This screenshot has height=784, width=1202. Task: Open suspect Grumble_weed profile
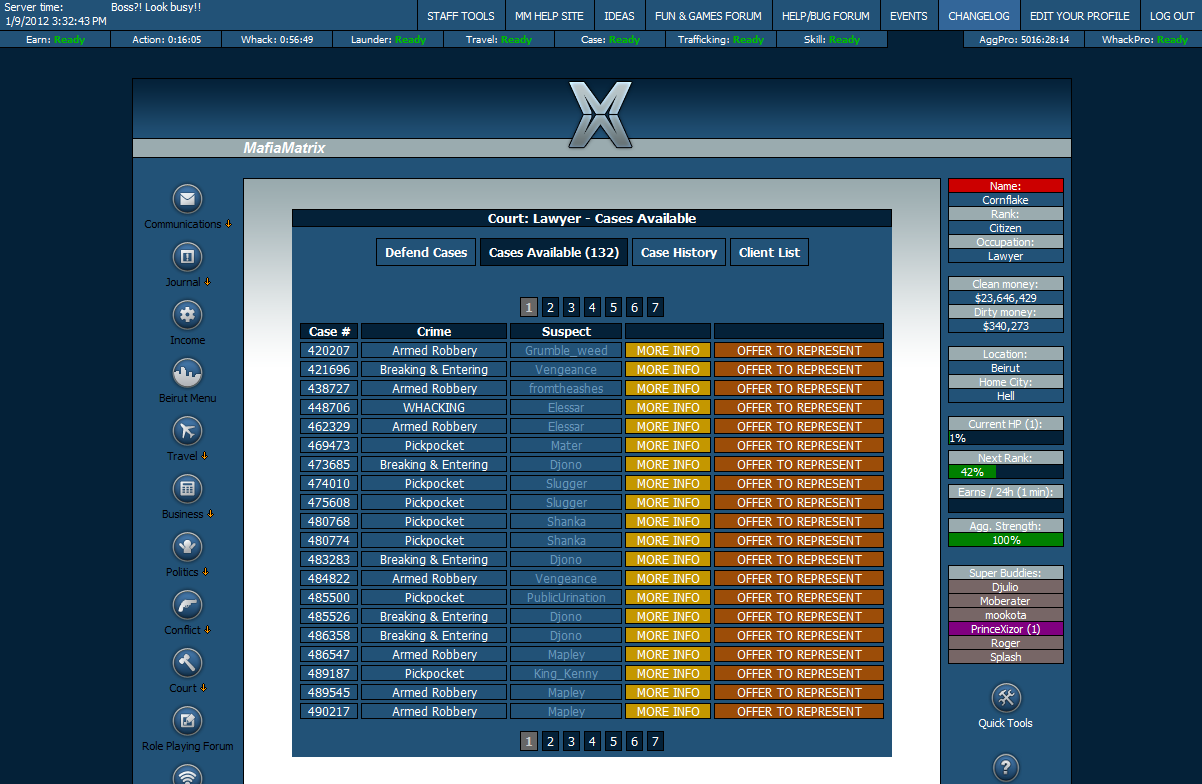coord(566,350)
